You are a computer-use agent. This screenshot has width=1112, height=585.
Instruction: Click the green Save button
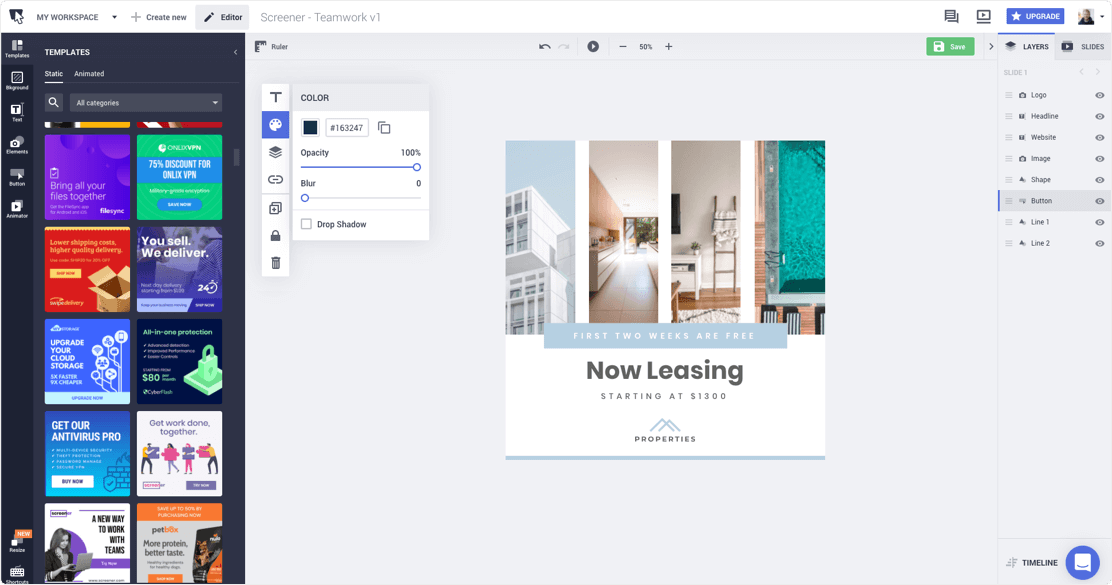950,47
